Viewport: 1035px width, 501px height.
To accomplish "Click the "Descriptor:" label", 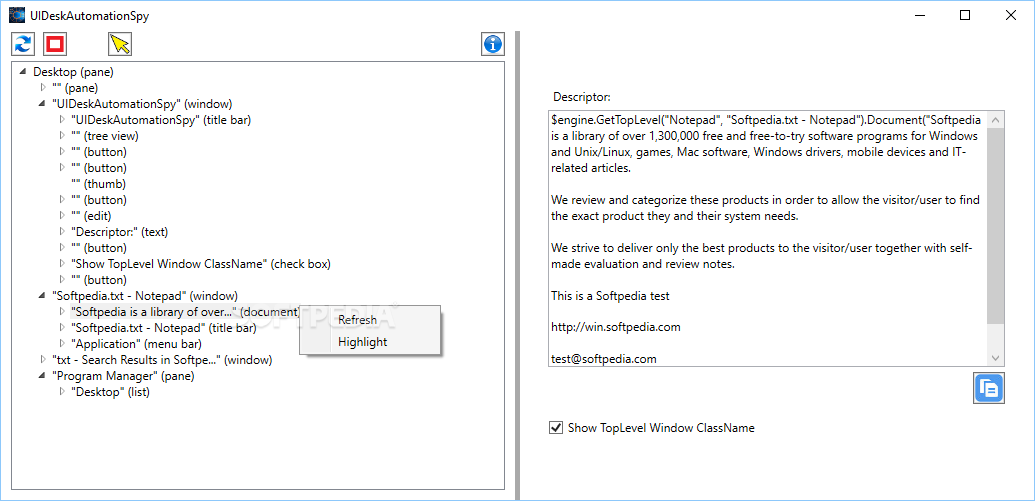I will tap(582, 97).
